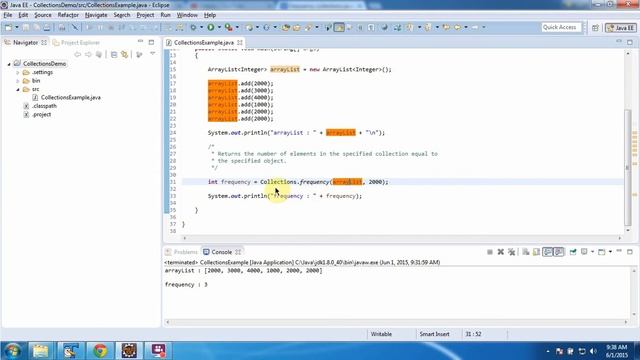Open the File menu
This screenshot has height=360, width=640.
[x=8, y=15]
